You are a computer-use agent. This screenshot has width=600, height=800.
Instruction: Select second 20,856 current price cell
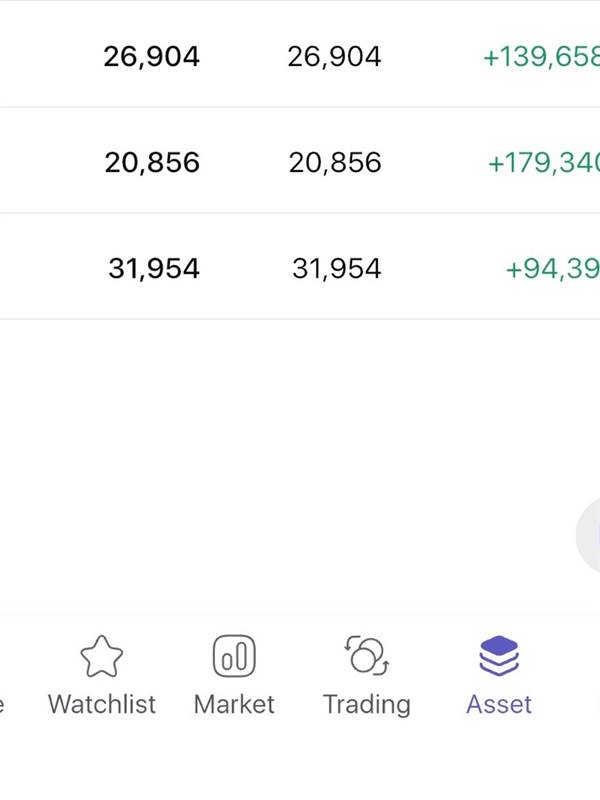tap(335, 163)
